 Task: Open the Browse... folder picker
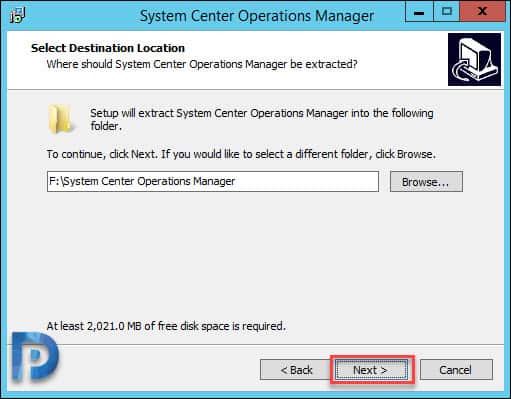426,182
